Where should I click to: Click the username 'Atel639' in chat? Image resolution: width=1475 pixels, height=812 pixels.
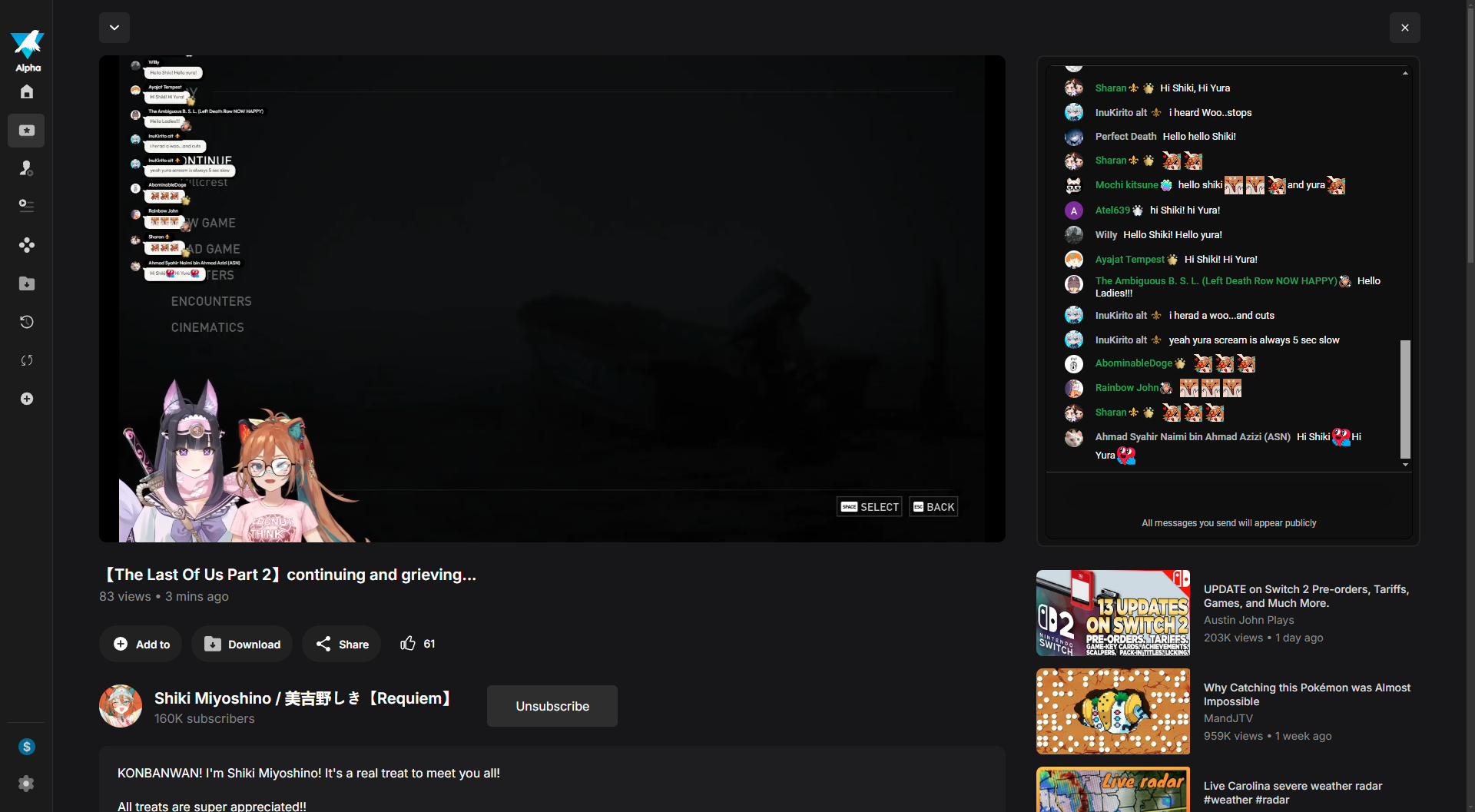point(1112,210)
